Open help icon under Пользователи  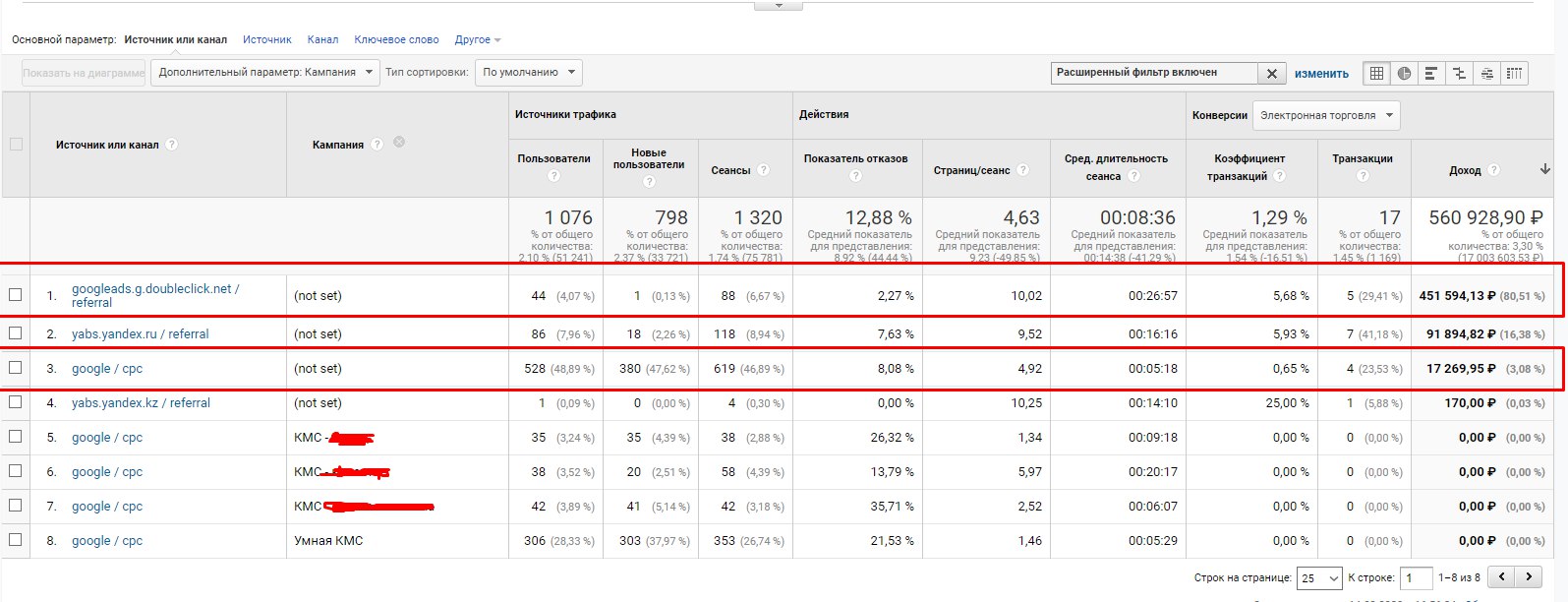553,176
